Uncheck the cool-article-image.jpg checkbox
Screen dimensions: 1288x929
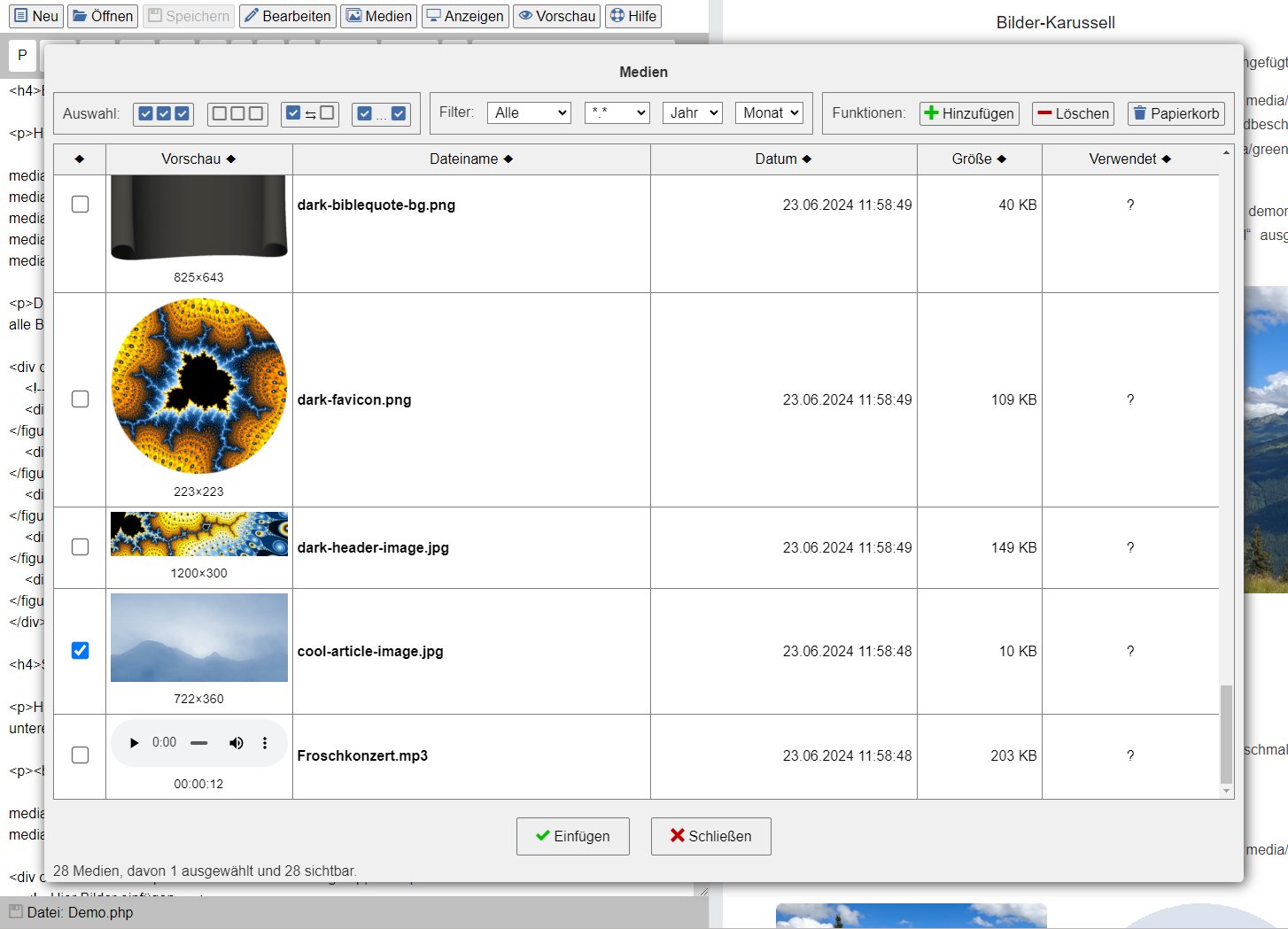[80, 651]
